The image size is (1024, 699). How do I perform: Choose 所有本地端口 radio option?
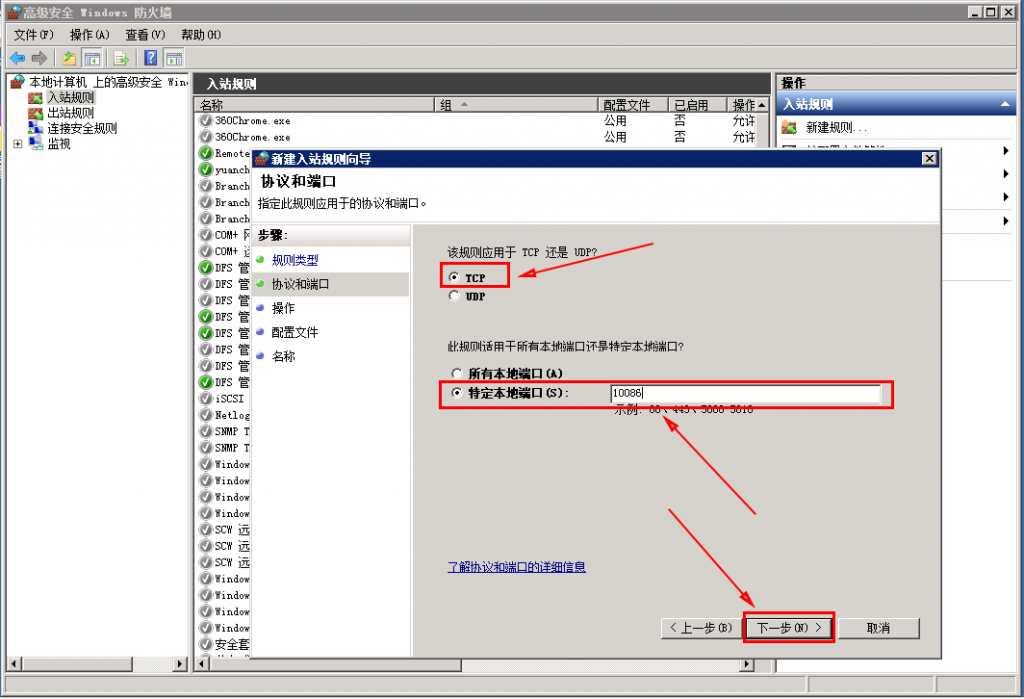pos(456,374)
